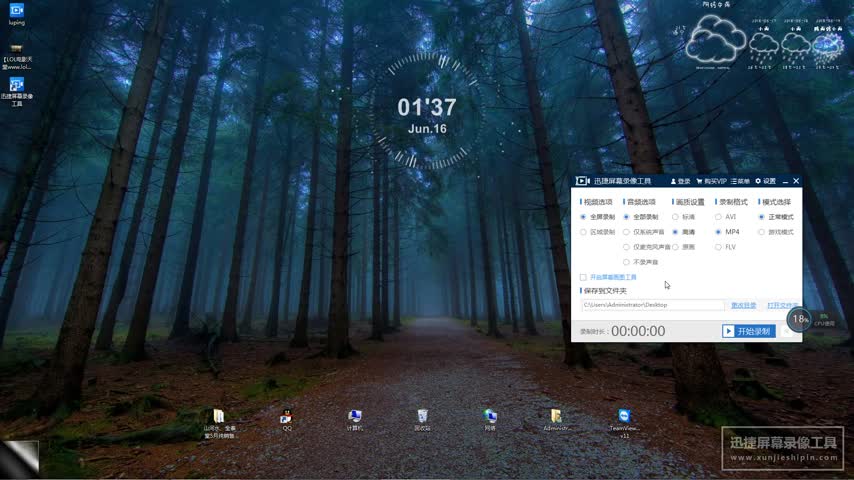
Task: Select 游戏模式 game mode
Action: (x=776, y=232)
